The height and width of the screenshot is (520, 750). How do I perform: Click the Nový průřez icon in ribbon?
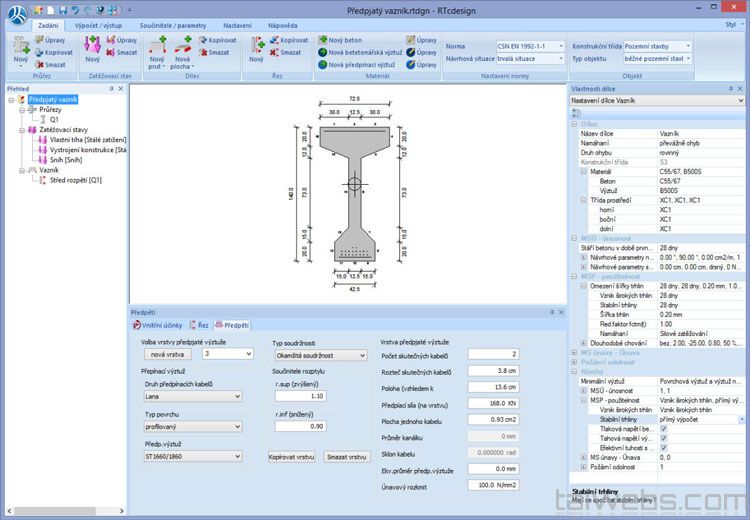[21, 45]
